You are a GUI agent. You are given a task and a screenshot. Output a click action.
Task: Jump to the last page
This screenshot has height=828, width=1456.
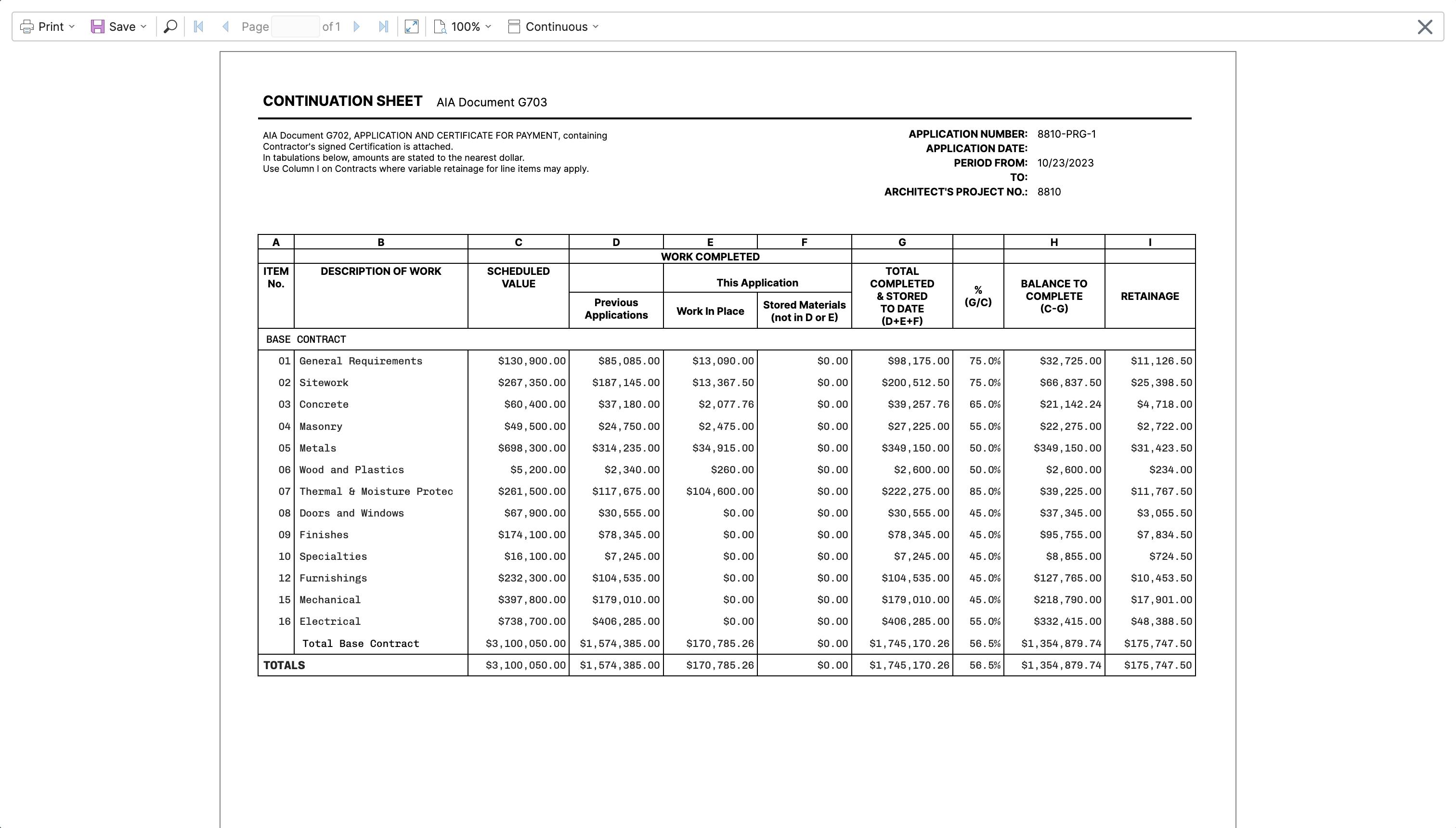click(x=384, y=27)
